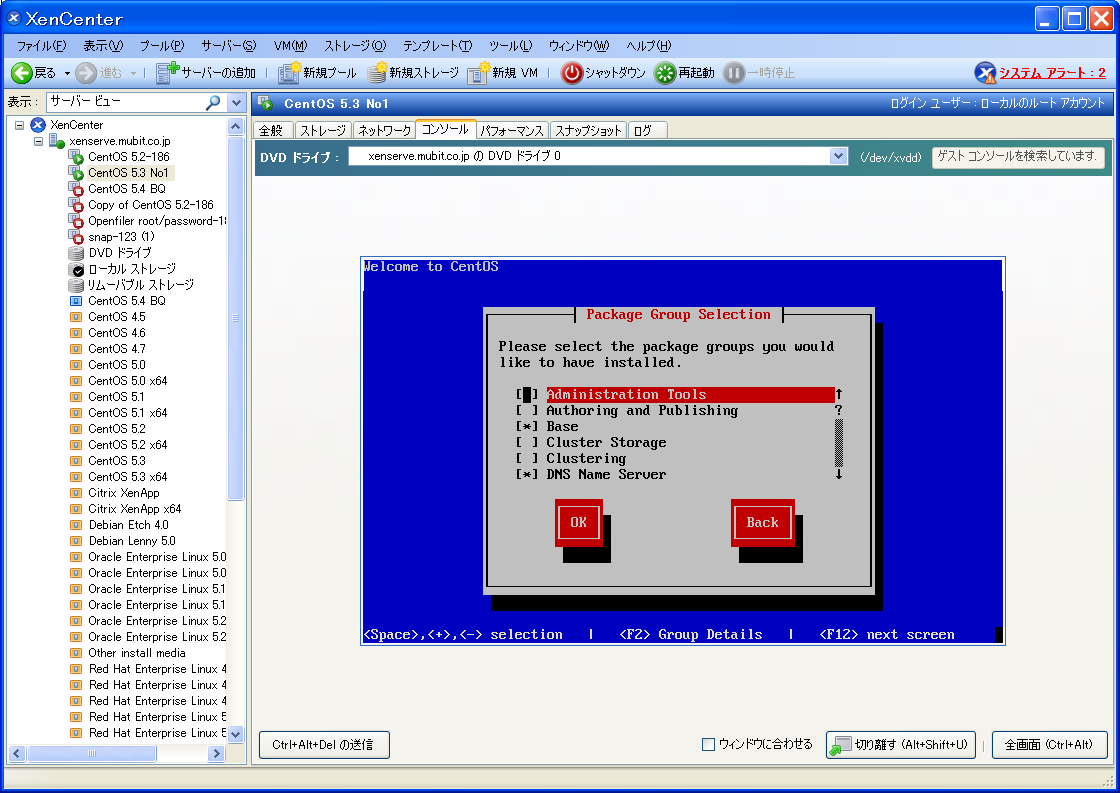This screenshot has width=1120, height=793.
Task: Select the snap-123 (1) tree item
Action: pos(121,236)
